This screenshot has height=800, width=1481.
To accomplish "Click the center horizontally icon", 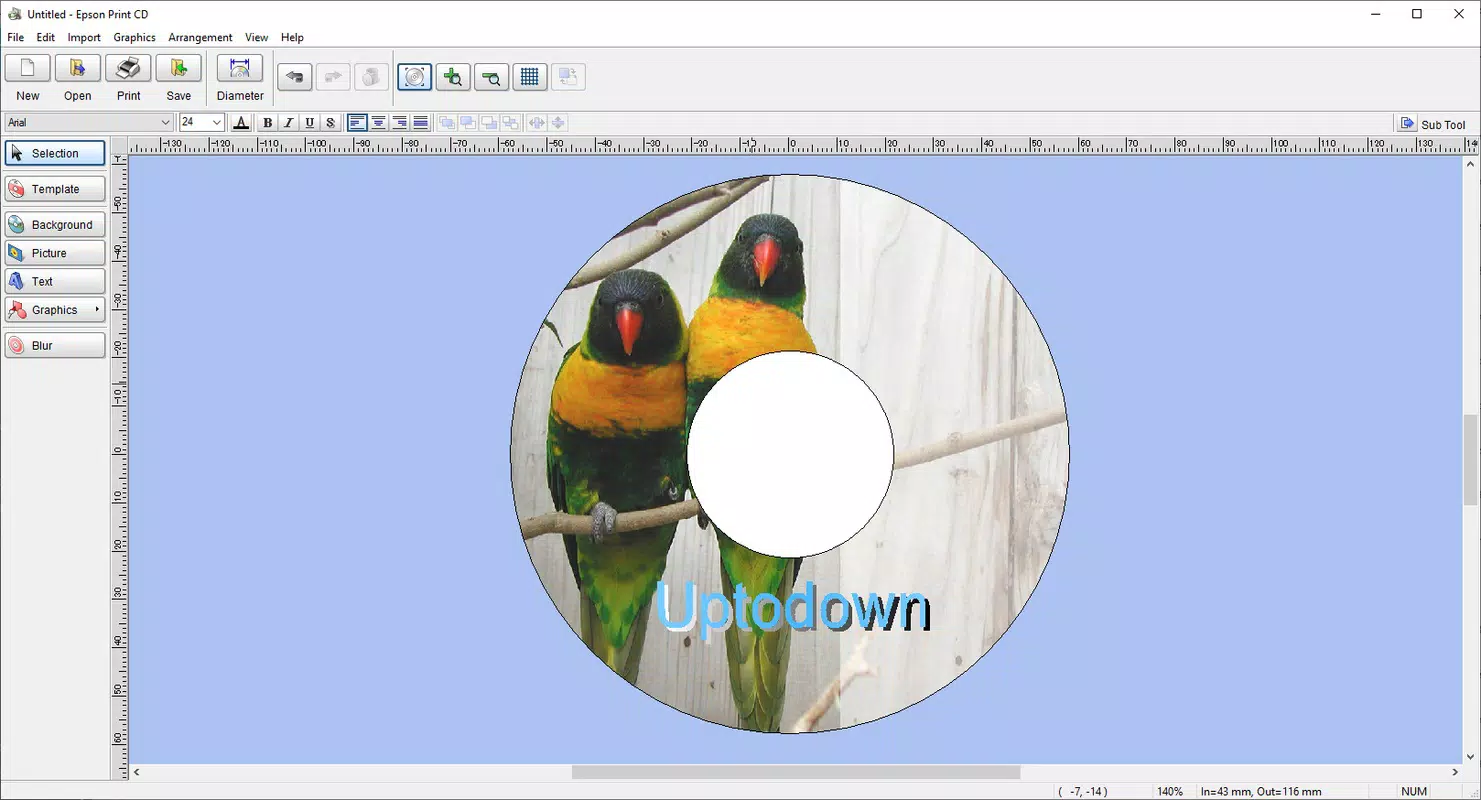I will pos(537,123).
